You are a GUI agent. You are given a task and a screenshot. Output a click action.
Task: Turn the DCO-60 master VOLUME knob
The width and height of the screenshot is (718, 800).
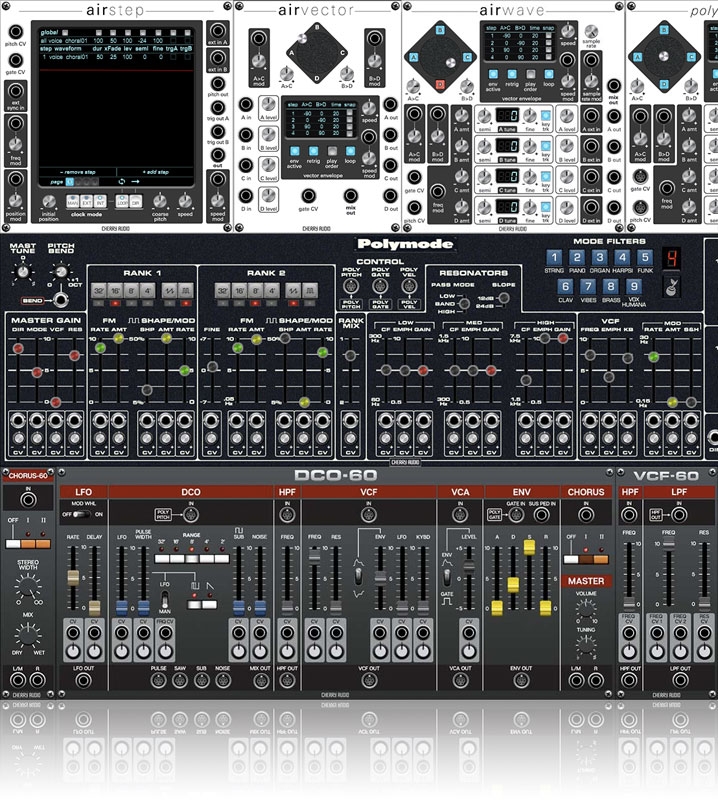point(586,610)
